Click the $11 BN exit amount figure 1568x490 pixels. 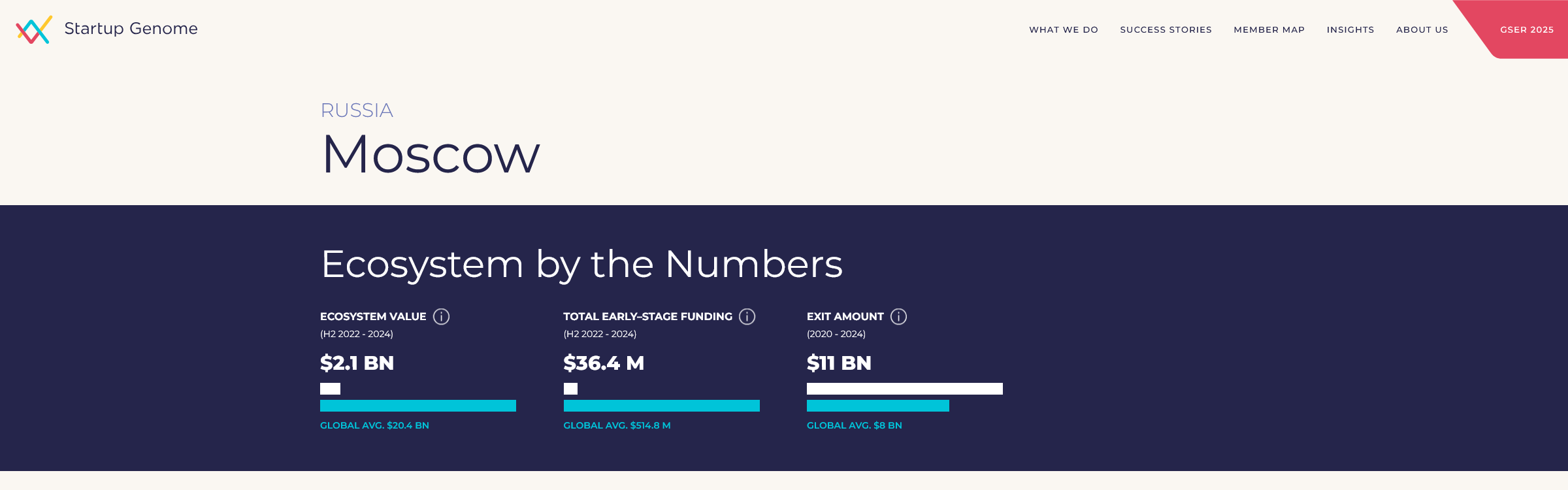pos(839,363)
